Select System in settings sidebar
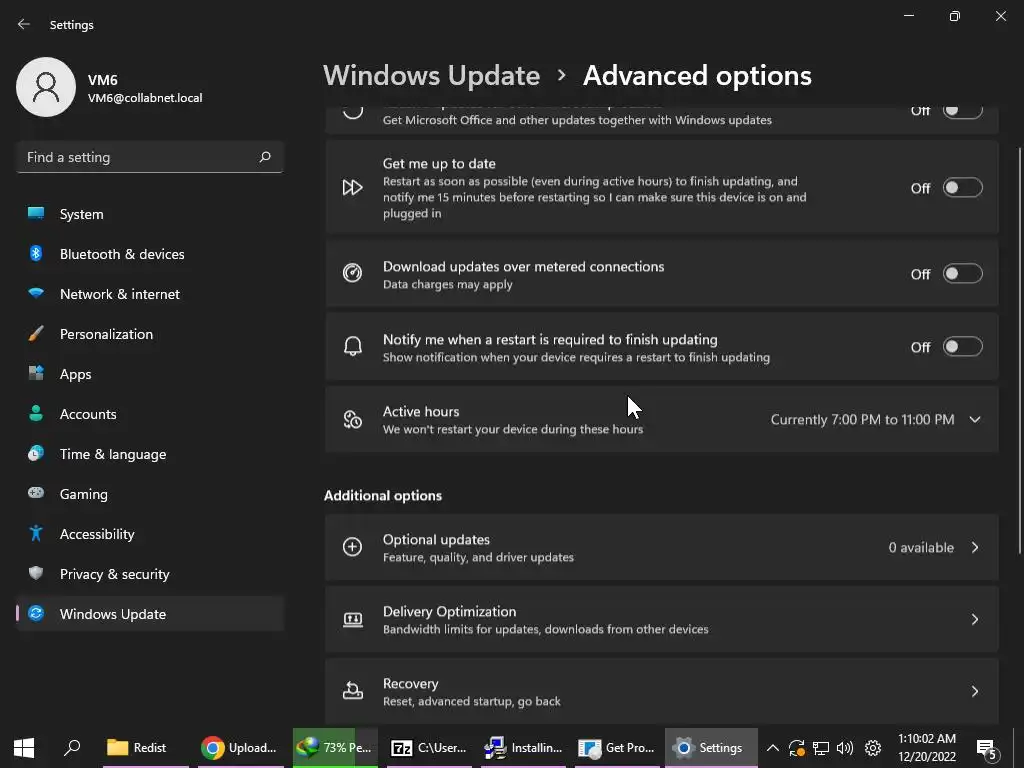The width and height of the screenshot is (1024, 768). [150, 214]
